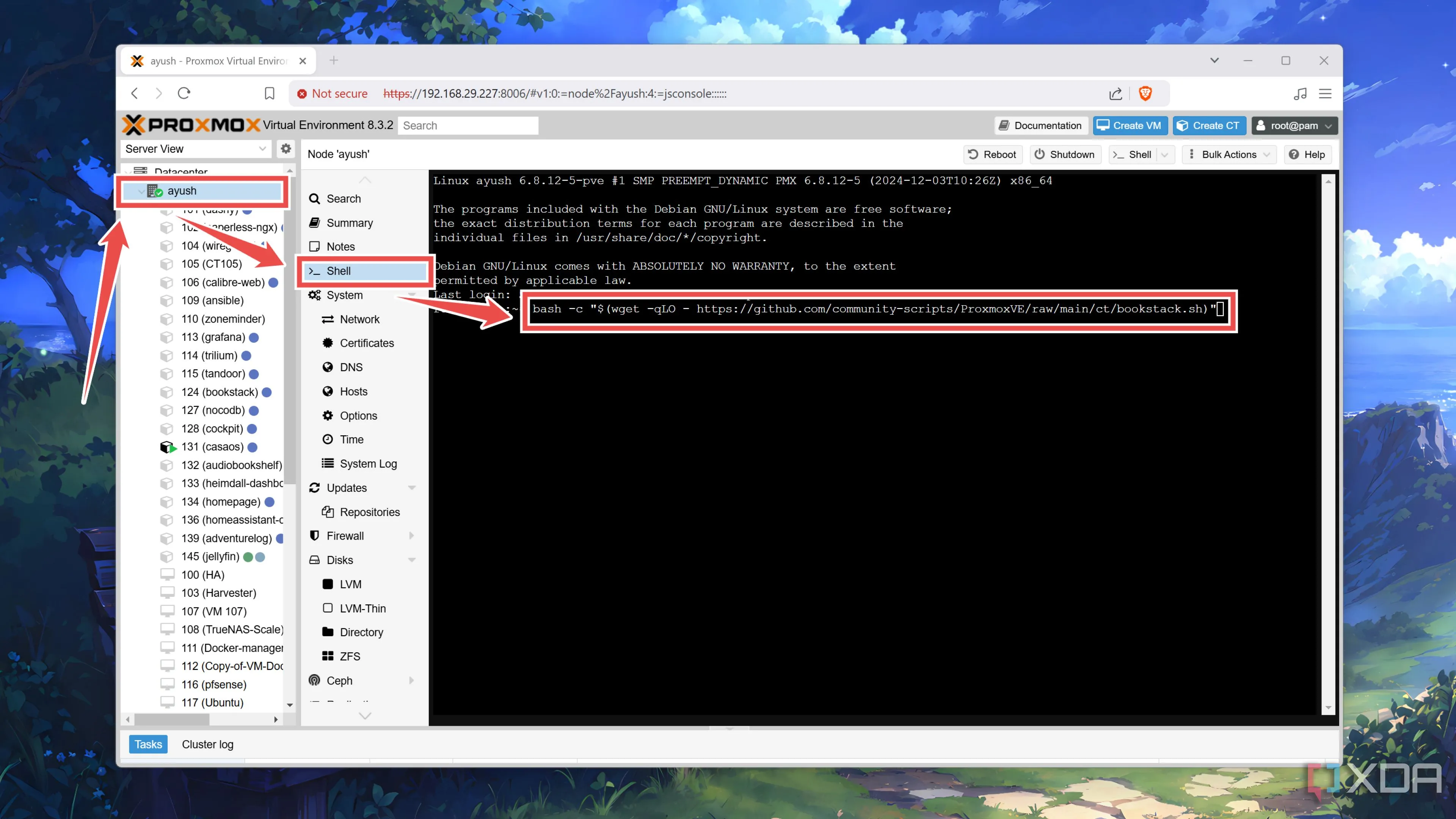Select 131 (casaos) running container

212,447
